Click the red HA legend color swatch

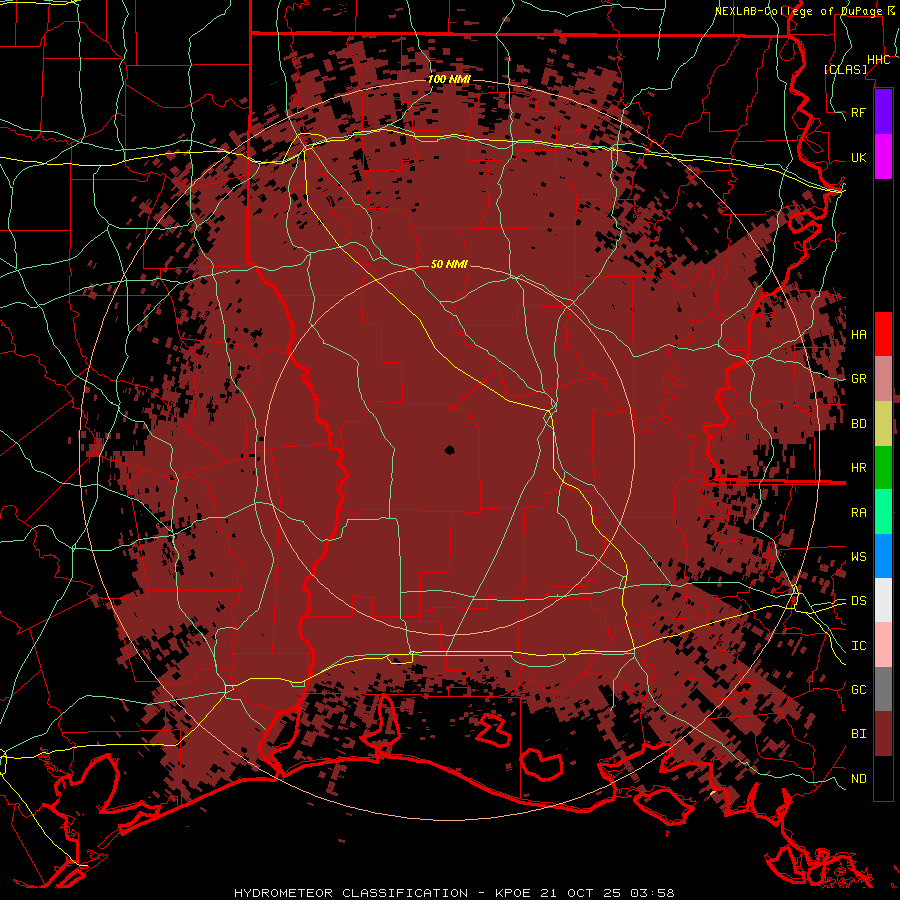tap(883, 334)
